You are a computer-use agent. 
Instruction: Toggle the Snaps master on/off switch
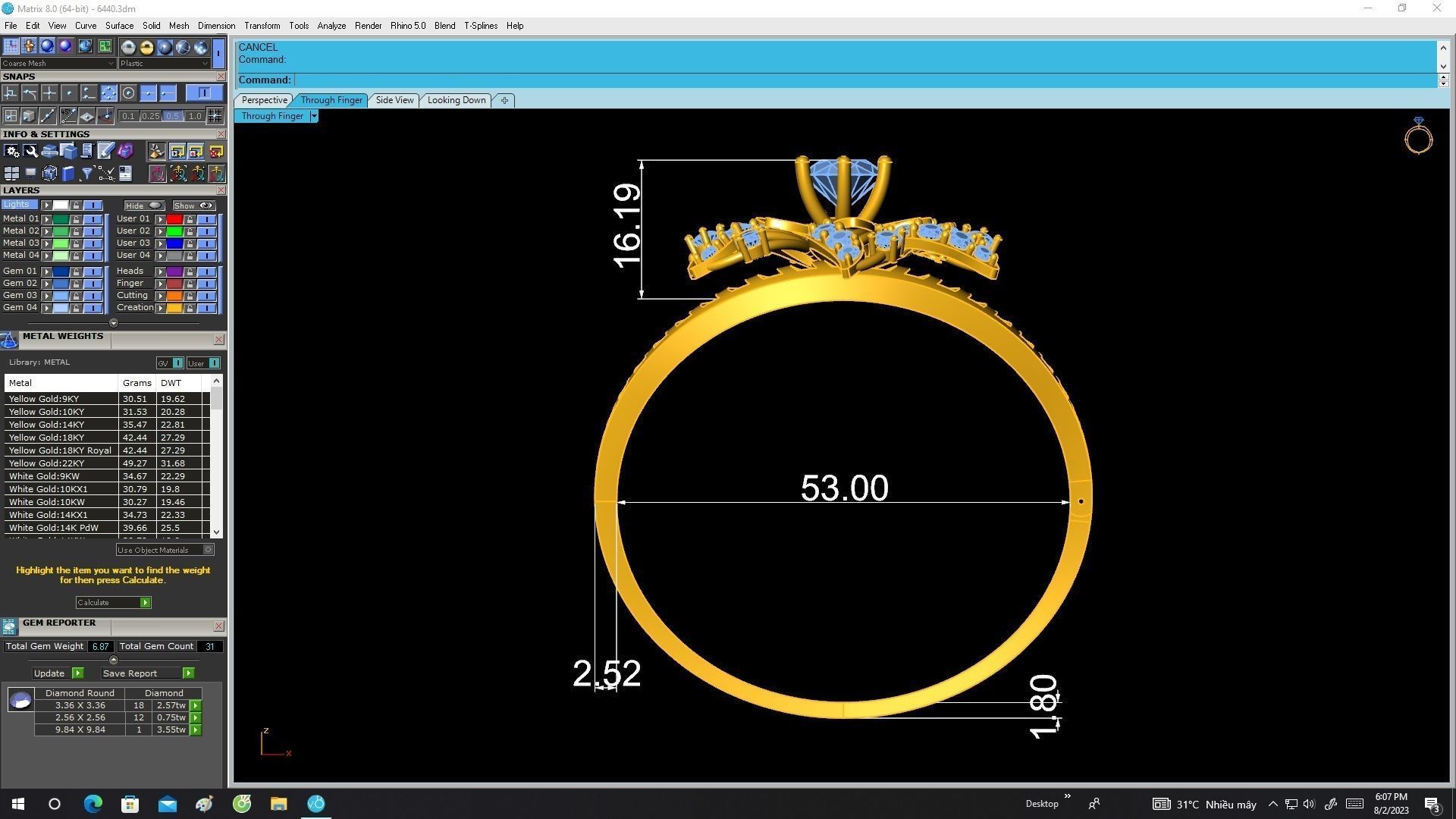click(204, 93)
